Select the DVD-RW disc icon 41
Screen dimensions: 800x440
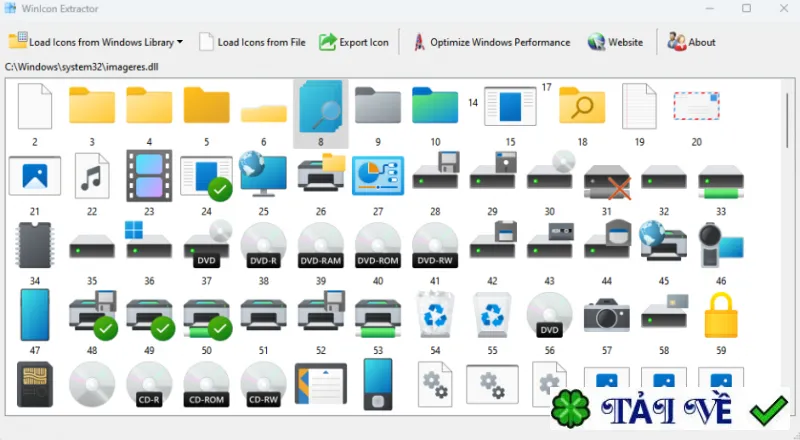[x=435, y=245]
